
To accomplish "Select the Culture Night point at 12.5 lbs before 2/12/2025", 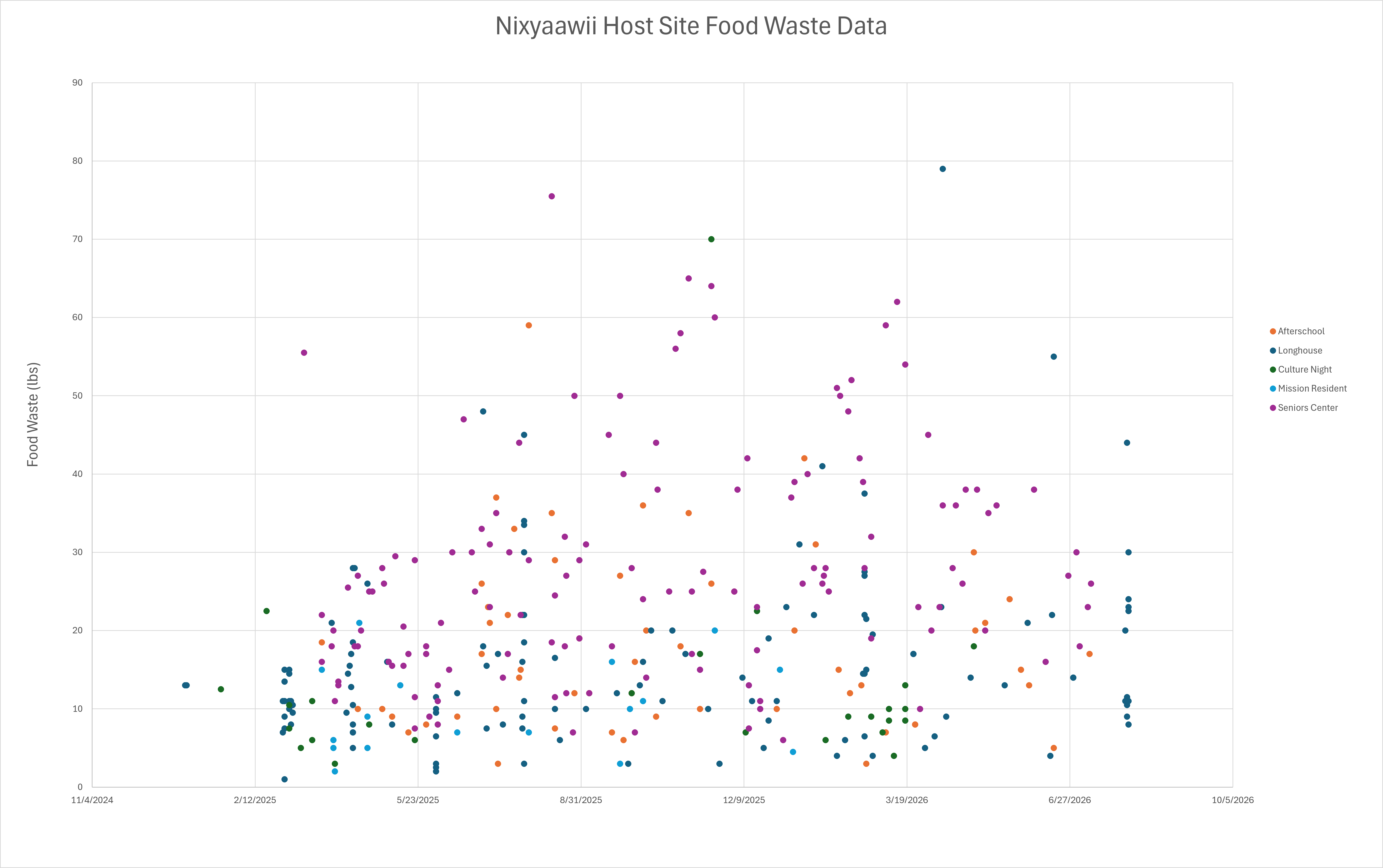I will tap(221, 689).
